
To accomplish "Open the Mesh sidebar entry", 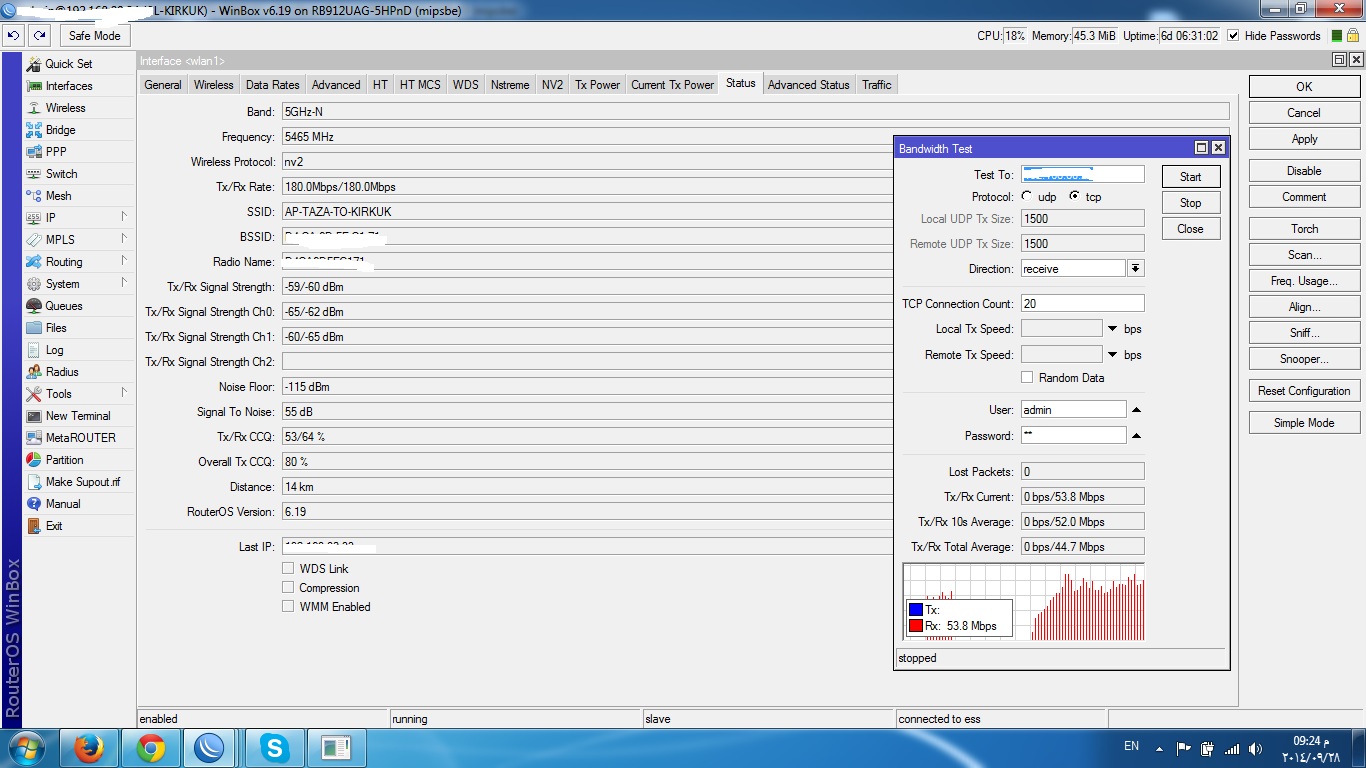I will coord(58,195).
